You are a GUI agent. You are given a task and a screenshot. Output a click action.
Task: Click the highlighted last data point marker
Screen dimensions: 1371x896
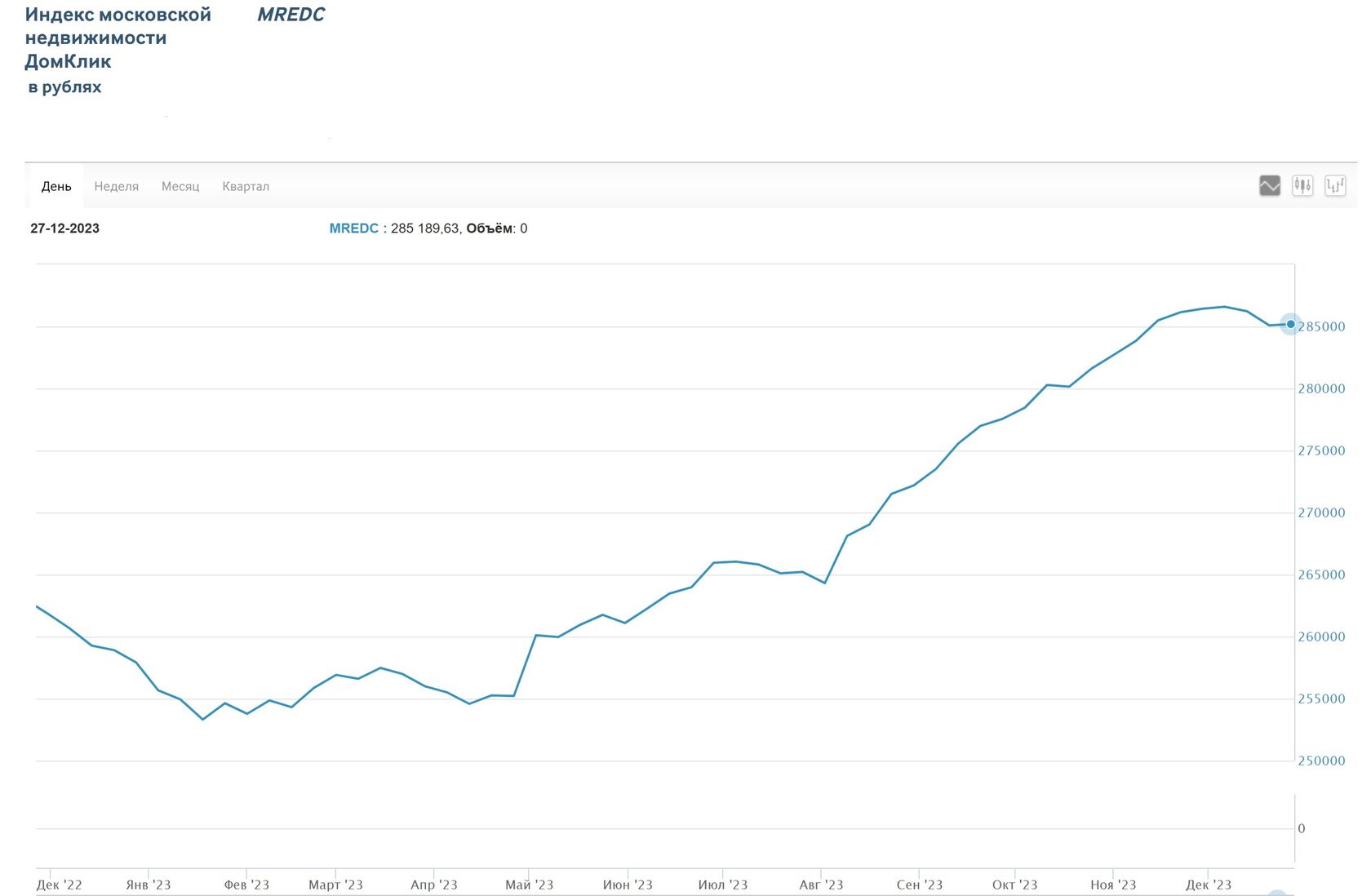click(1290, 324)
